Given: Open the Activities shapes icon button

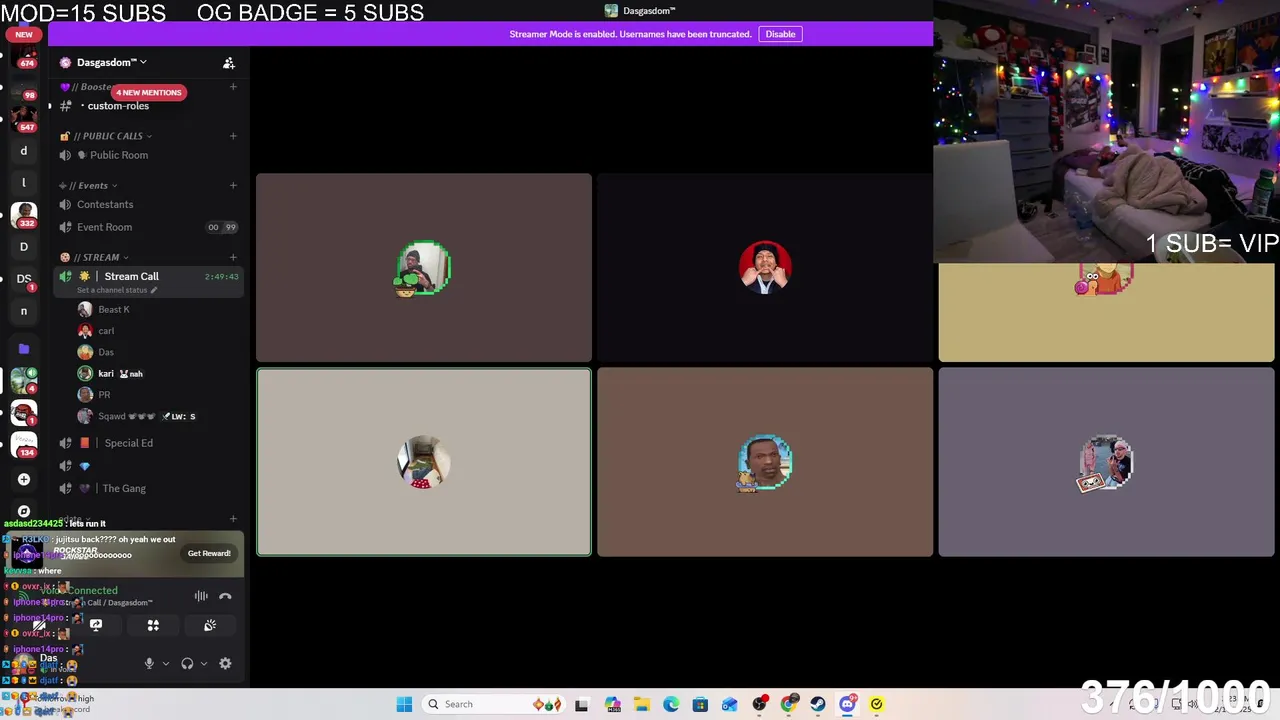Looking at the screenshot, I should (x=153, y=625).
